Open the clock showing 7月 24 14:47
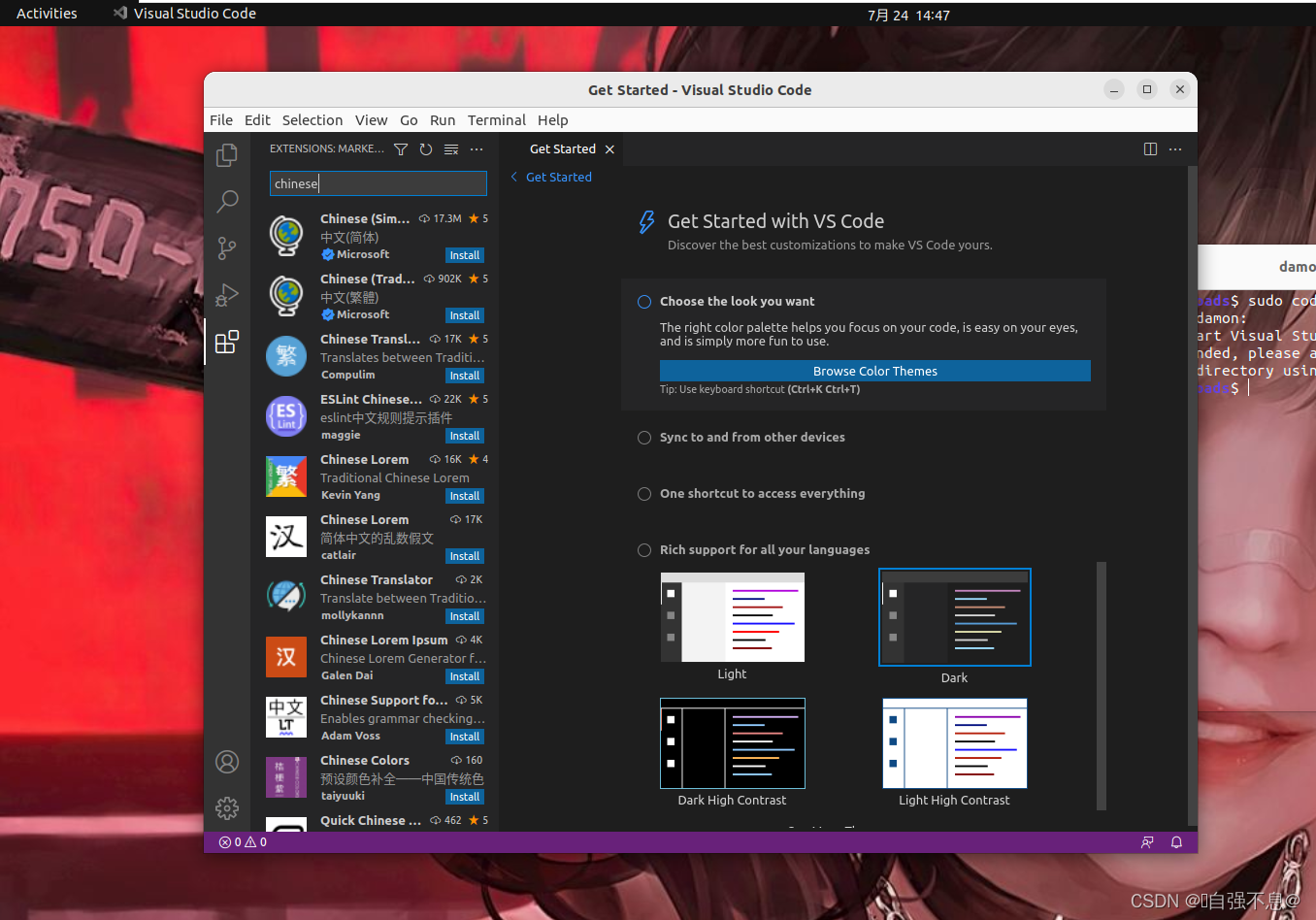The width and height of the screenshot is (1316, 920). (908, 15)
